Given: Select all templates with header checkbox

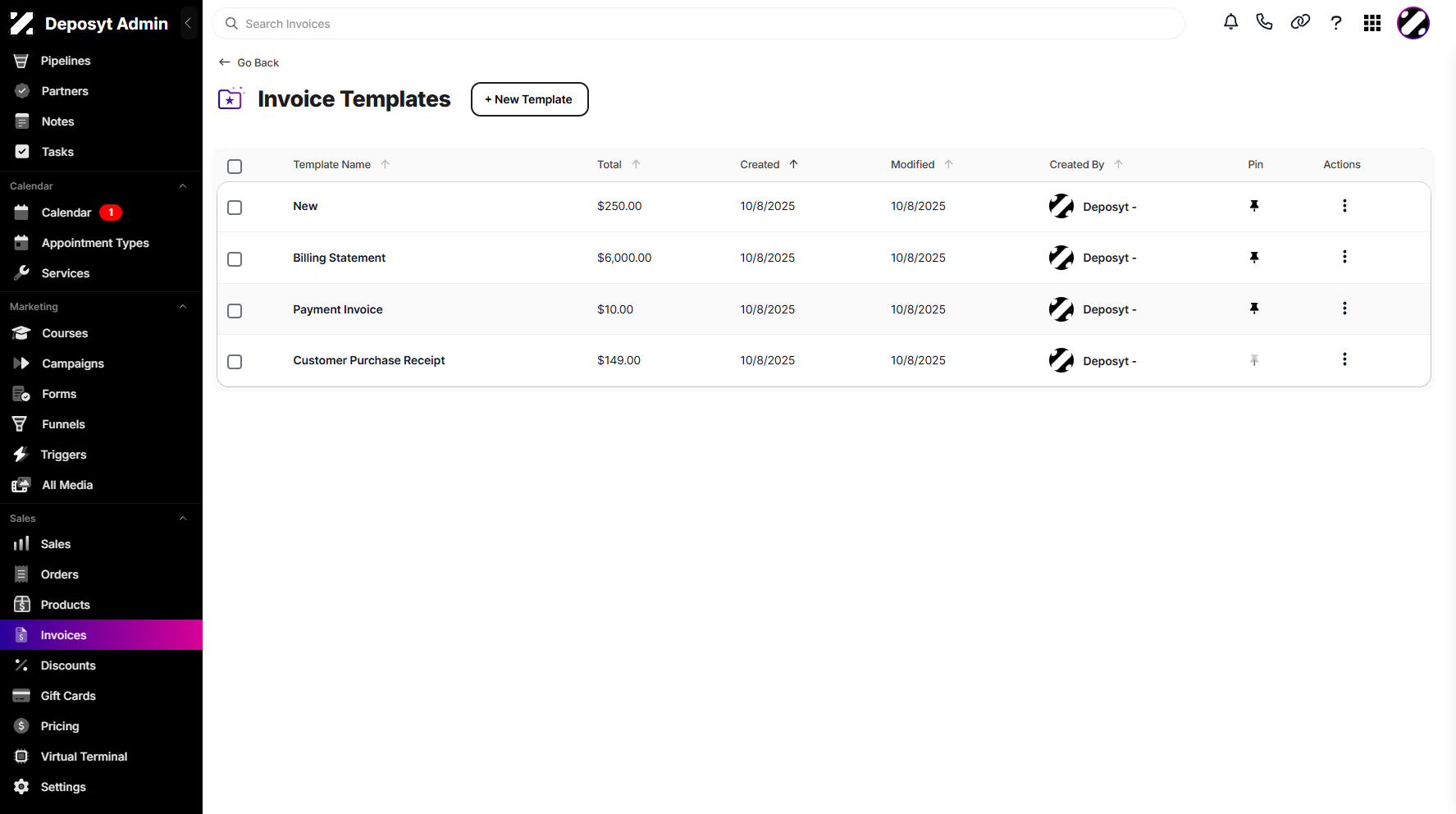Looking at the screenshot, I should click(x=235, y=167).
